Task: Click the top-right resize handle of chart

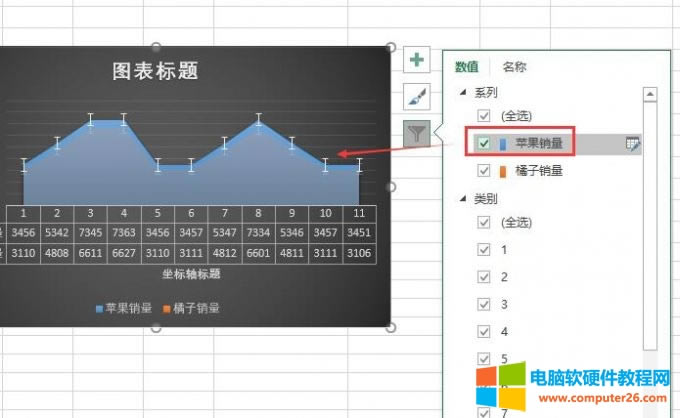Action: (391, 47)
